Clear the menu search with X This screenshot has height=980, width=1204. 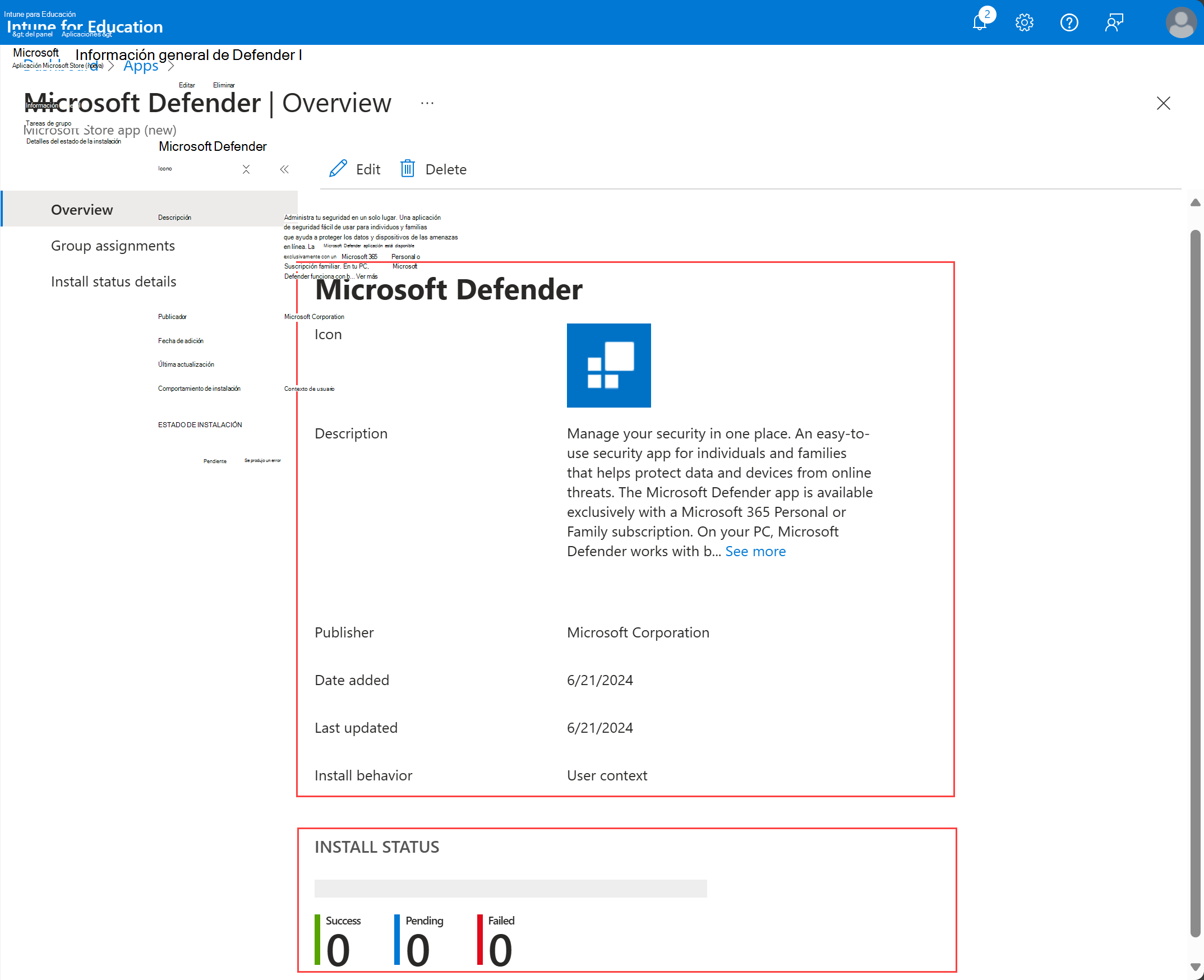(x=246, y=169)
